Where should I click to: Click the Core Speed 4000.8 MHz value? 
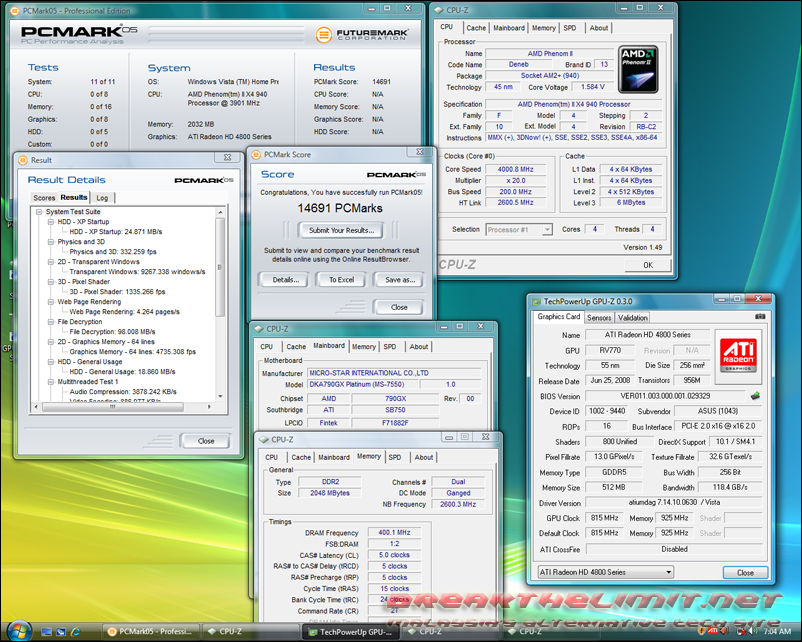[515, 169]
